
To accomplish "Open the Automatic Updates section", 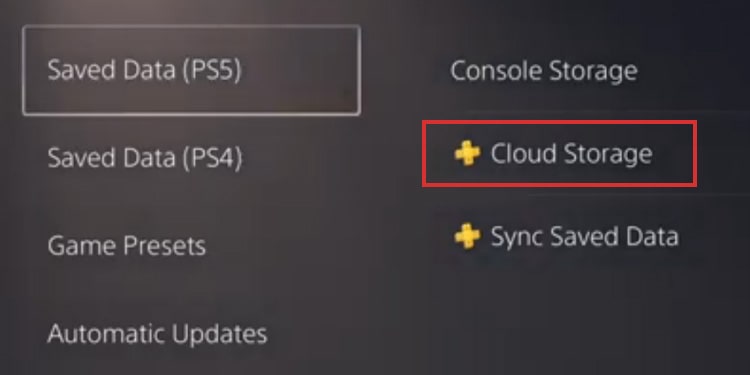I will pos(157,333).
